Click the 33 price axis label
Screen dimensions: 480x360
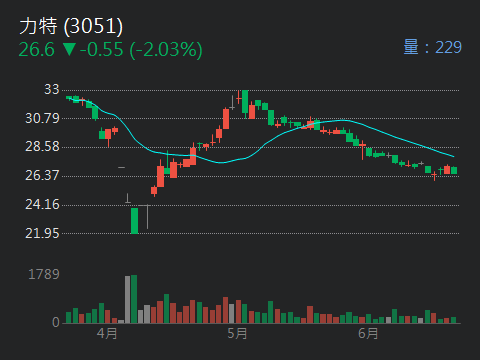(52, 89)
